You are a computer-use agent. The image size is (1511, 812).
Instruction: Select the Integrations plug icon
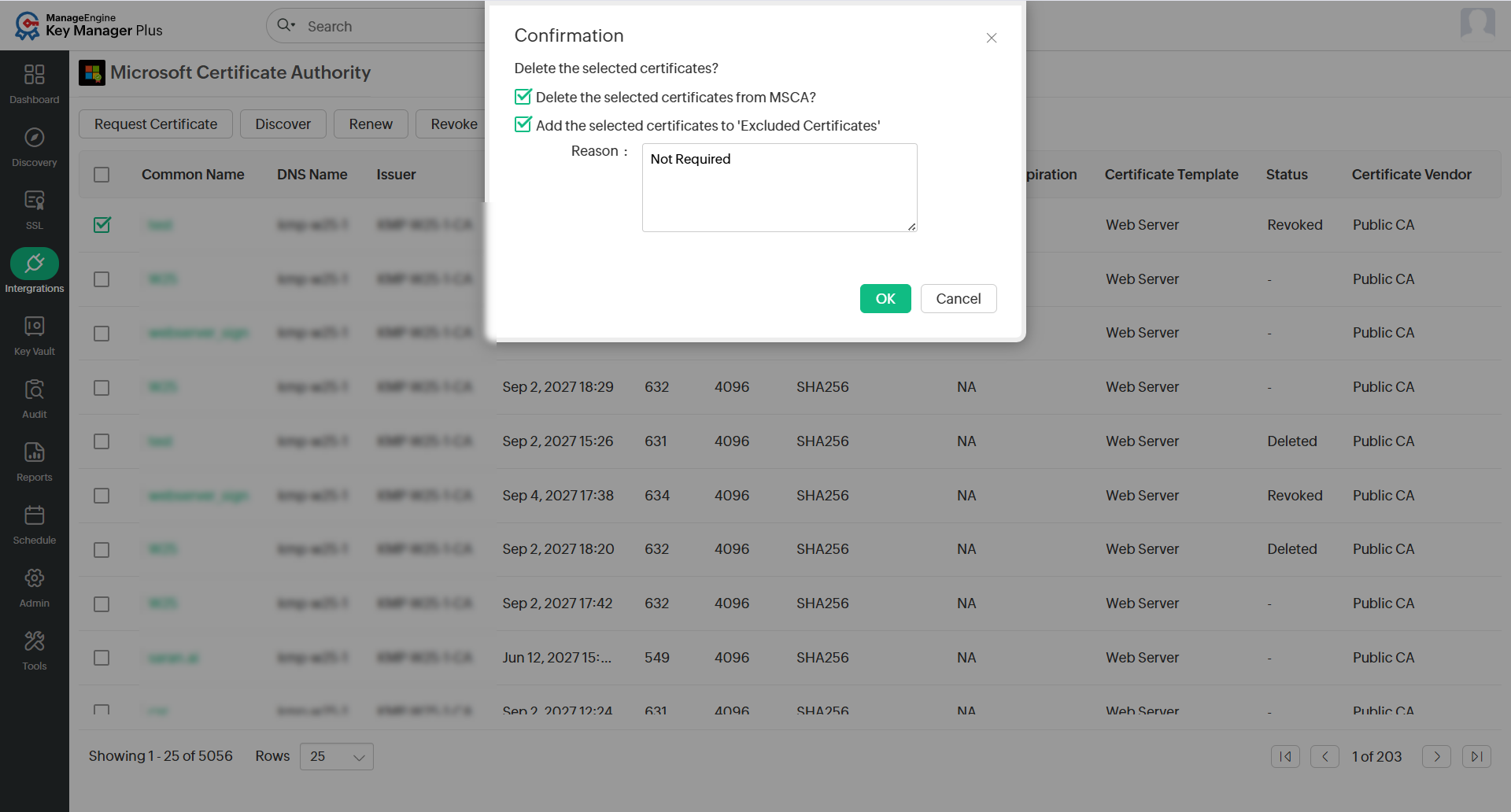(35, 264)
